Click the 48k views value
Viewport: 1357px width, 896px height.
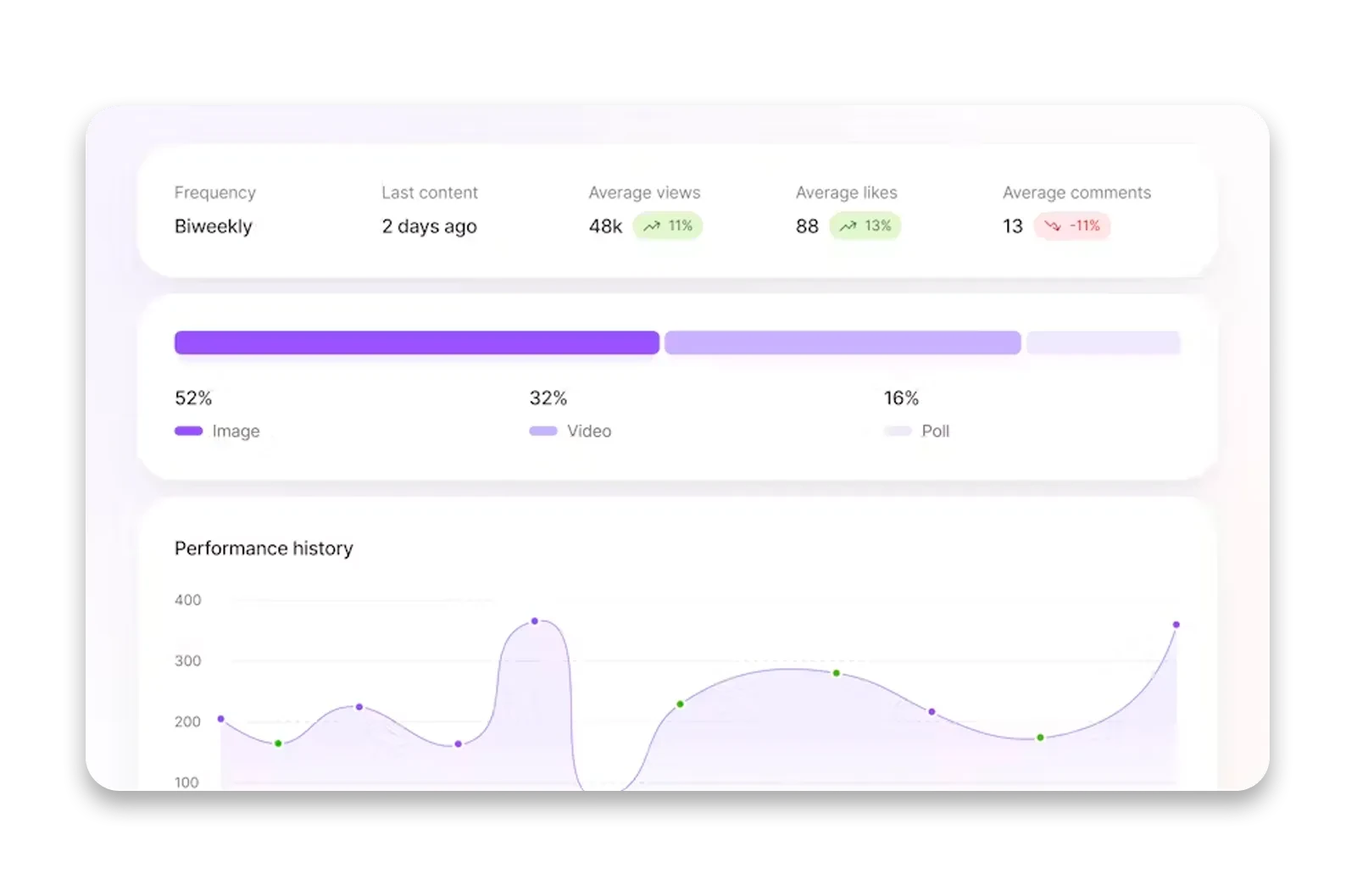pyautogui.click(x=606, y=226)
